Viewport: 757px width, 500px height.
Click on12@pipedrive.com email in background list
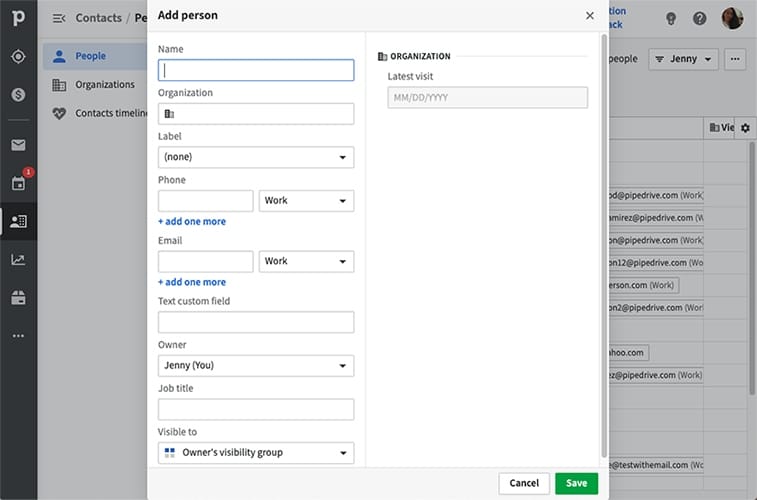[x=656, y=263]
